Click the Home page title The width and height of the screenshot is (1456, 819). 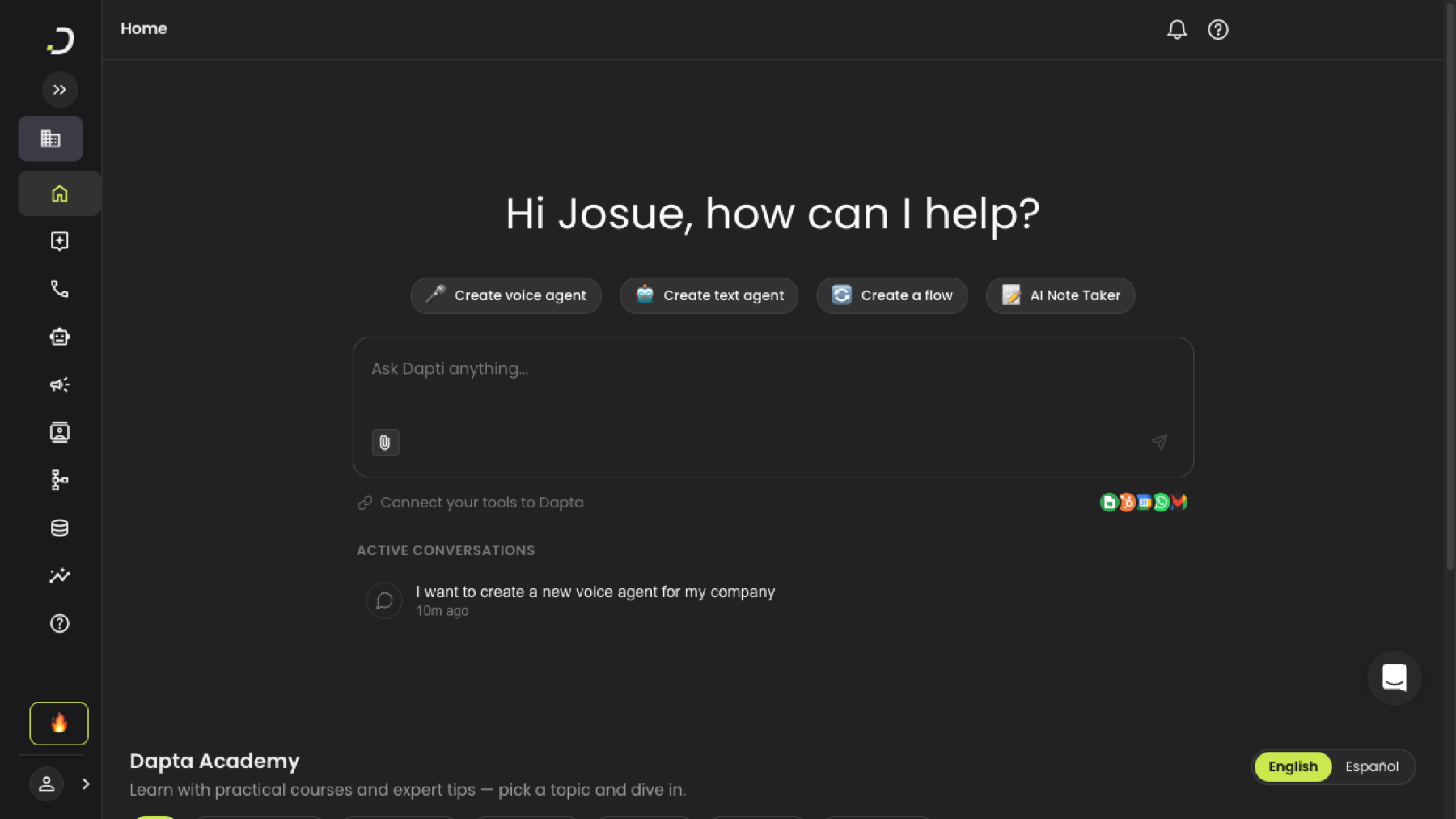pos(144,28)
